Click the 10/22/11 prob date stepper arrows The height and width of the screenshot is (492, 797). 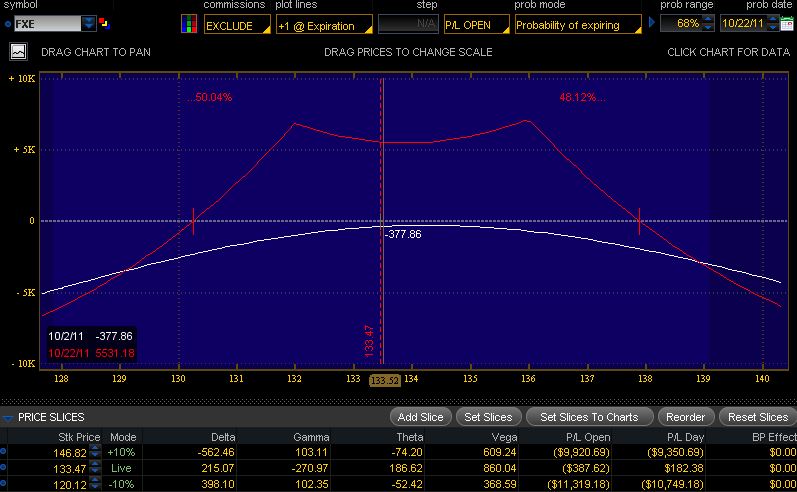point(772,23)
